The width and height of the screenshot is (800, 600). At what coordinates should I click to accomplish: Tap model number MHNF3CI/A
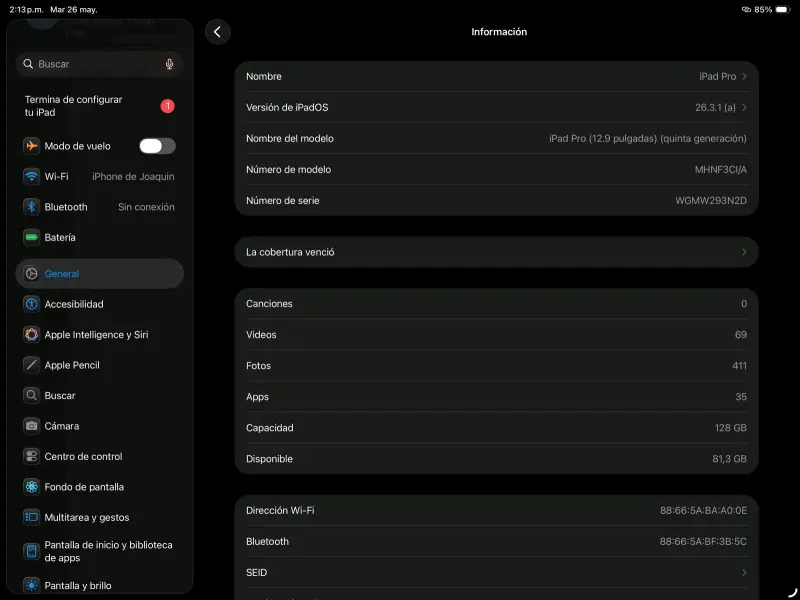click(x=720, y=169)
